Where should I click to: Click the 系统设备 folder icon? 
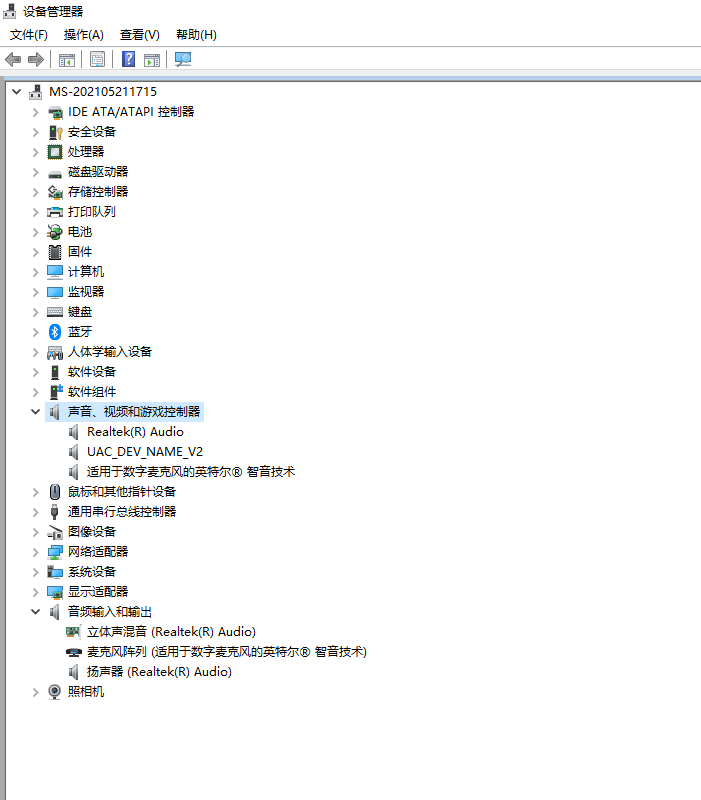(55, 572)
